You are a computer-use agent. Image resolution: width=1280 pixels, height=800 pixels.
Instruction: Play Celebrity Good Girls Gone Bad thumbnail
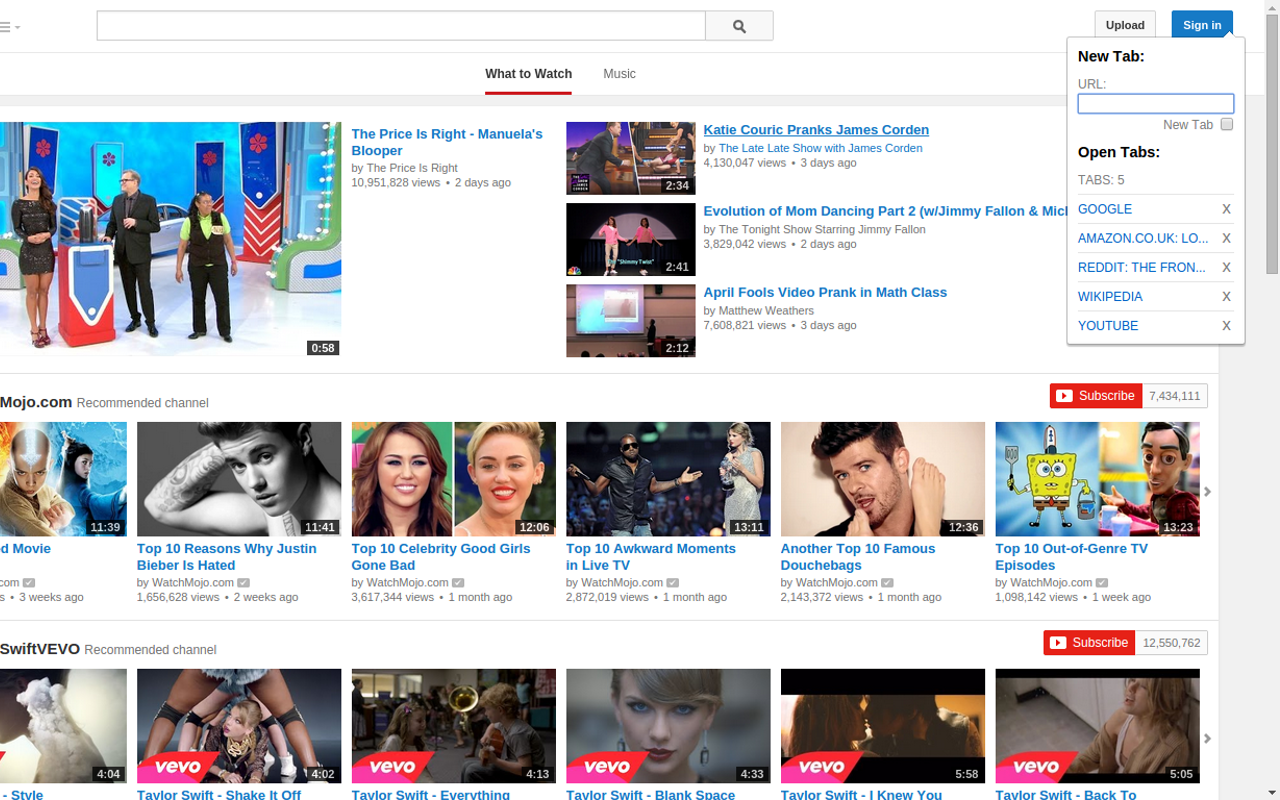click(453, 479)
